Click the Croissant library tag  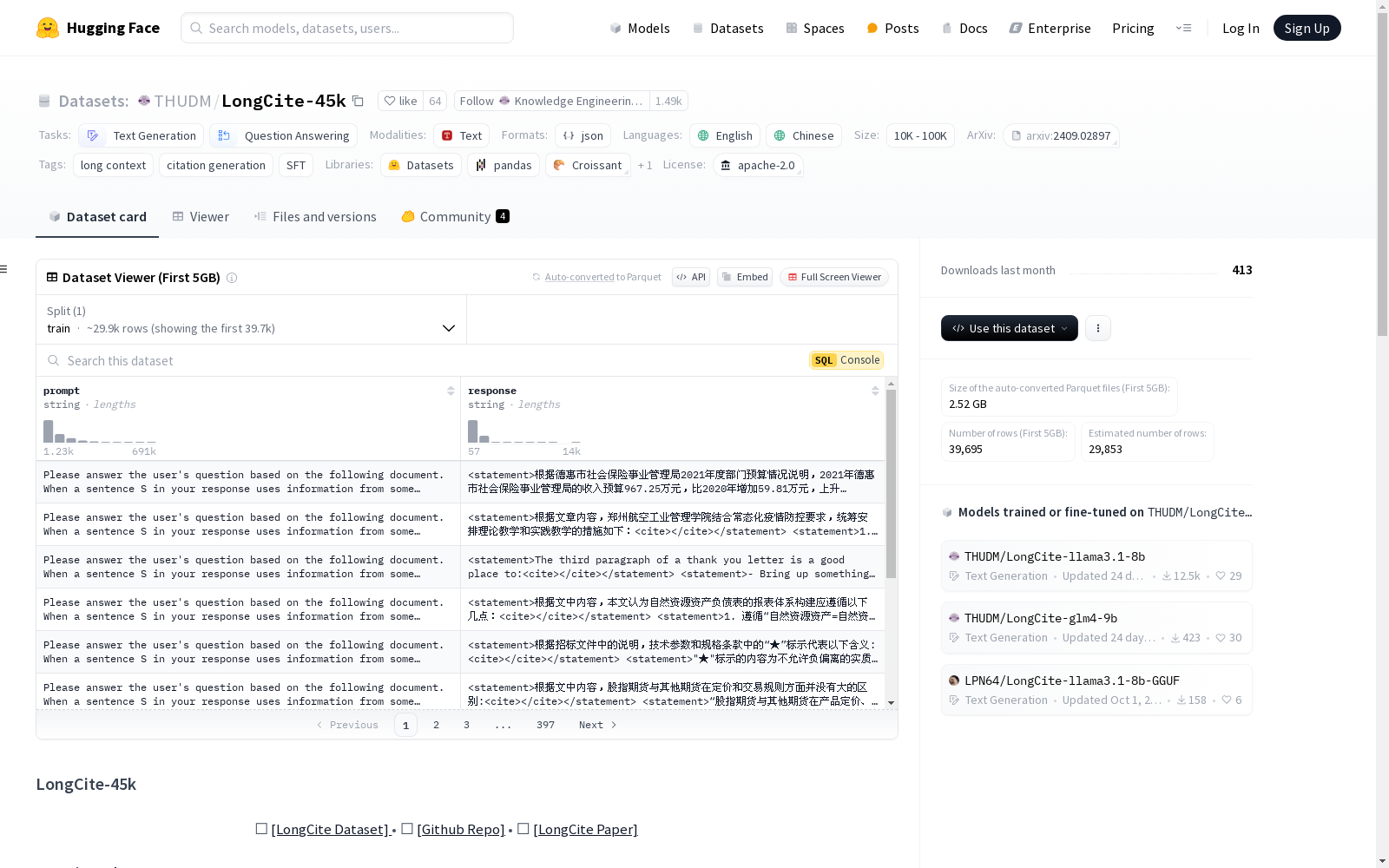588,165
